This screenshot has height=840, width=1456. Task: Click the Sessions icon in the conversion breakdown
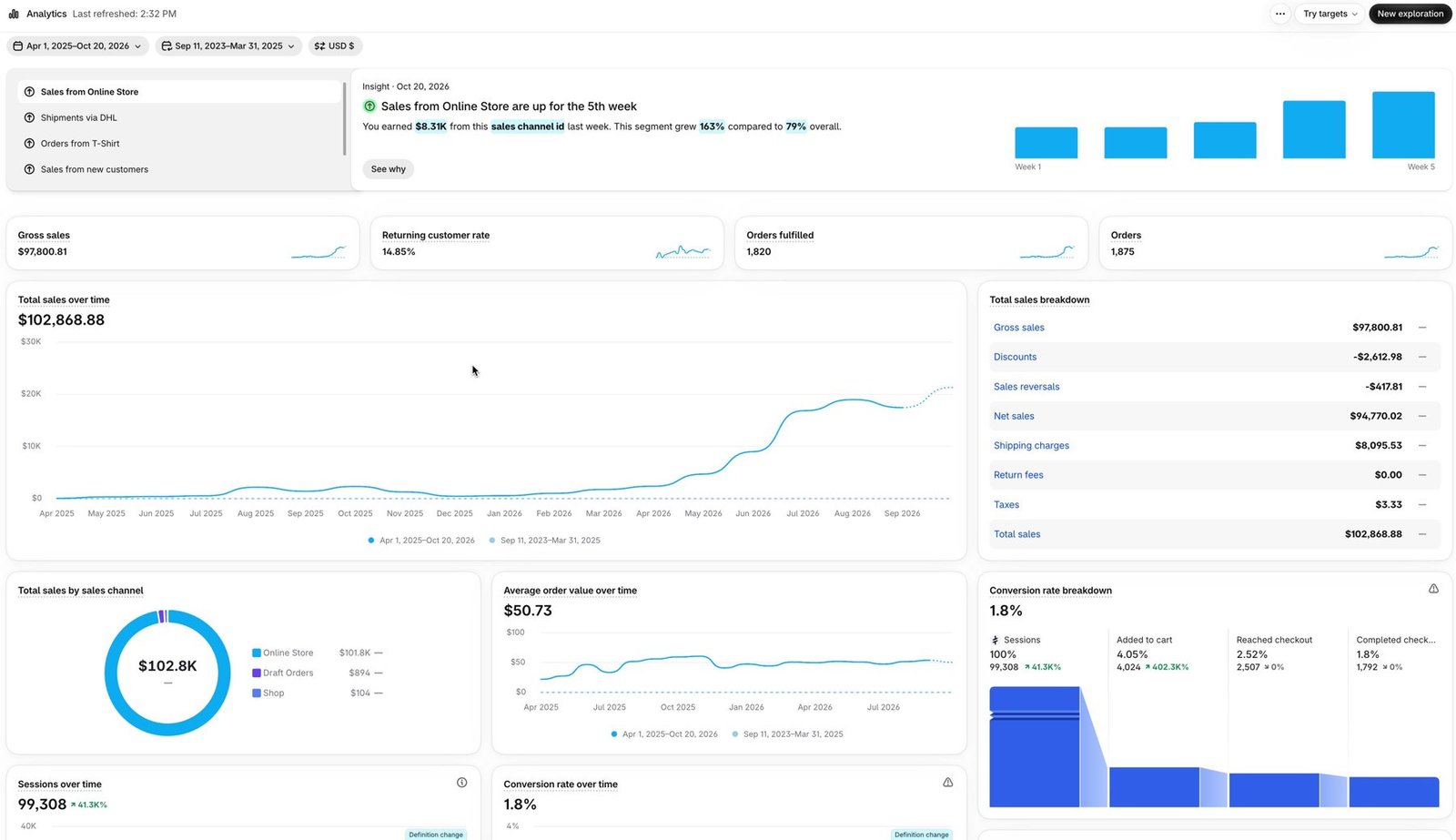[995, 640]
